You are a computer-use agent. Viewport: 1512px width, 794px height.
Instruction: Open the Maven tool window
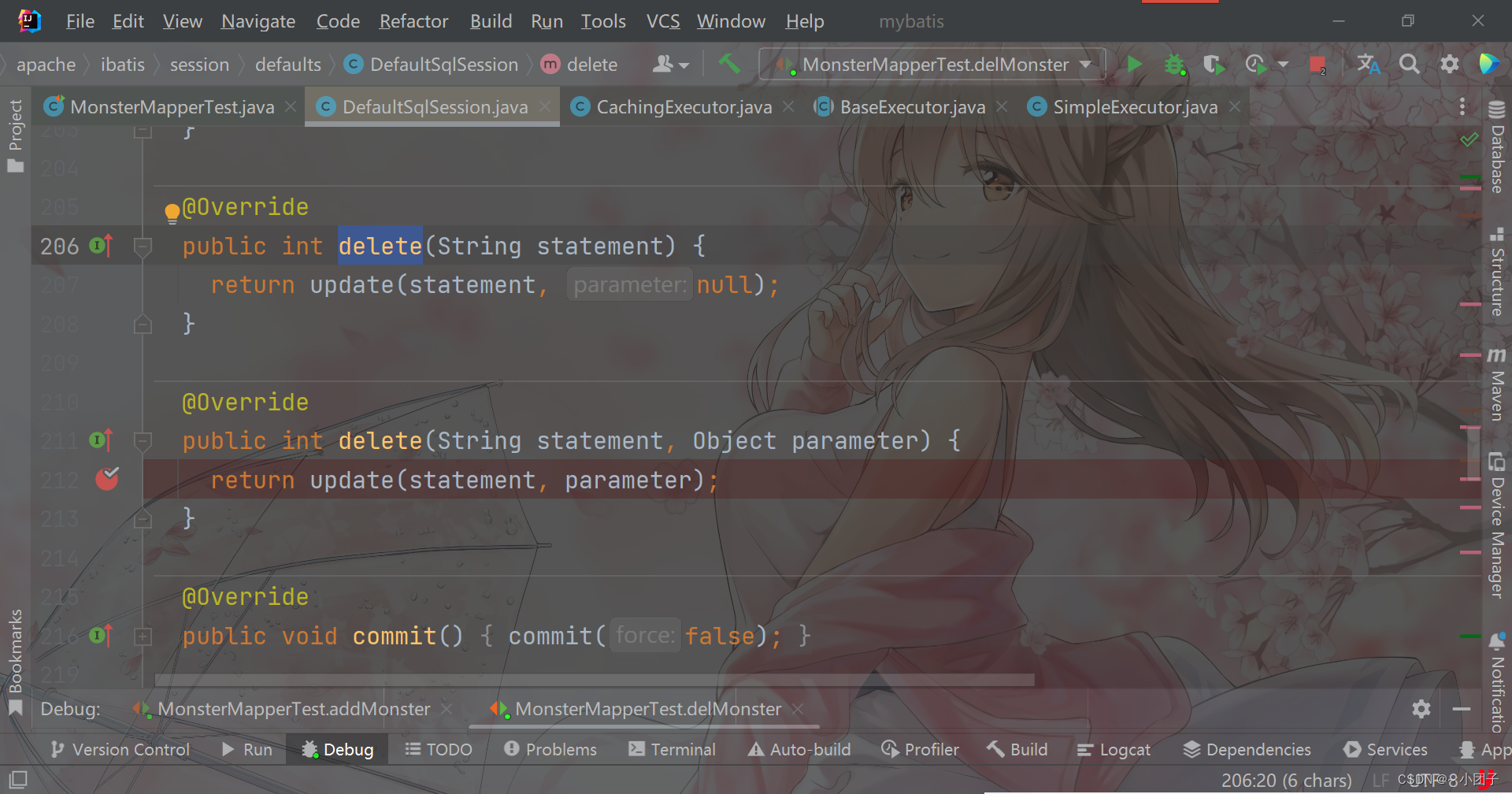pyautogui.click(x=1497, y=384)
